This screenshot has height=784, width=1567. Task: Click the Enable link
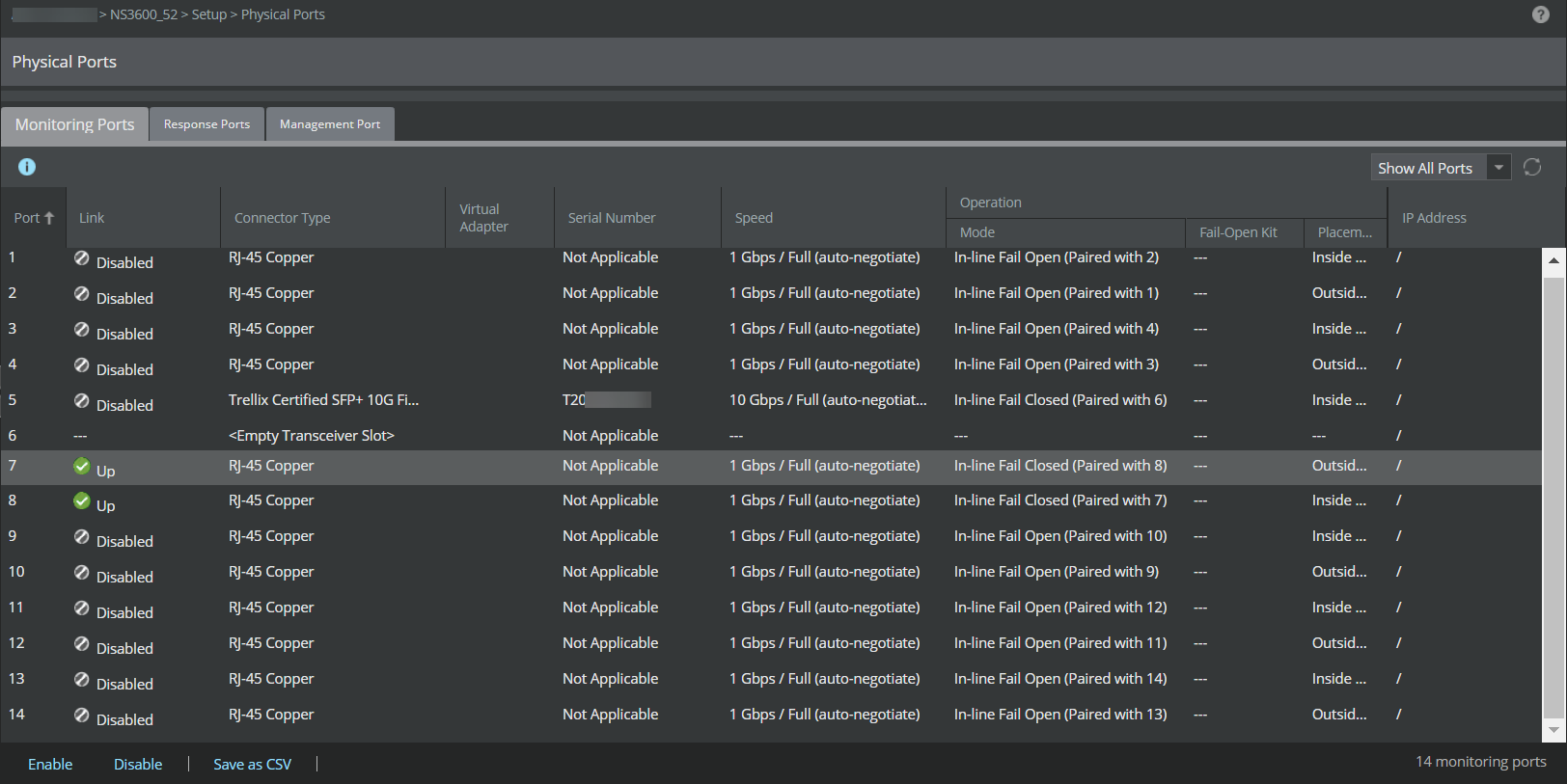[50, 764]
